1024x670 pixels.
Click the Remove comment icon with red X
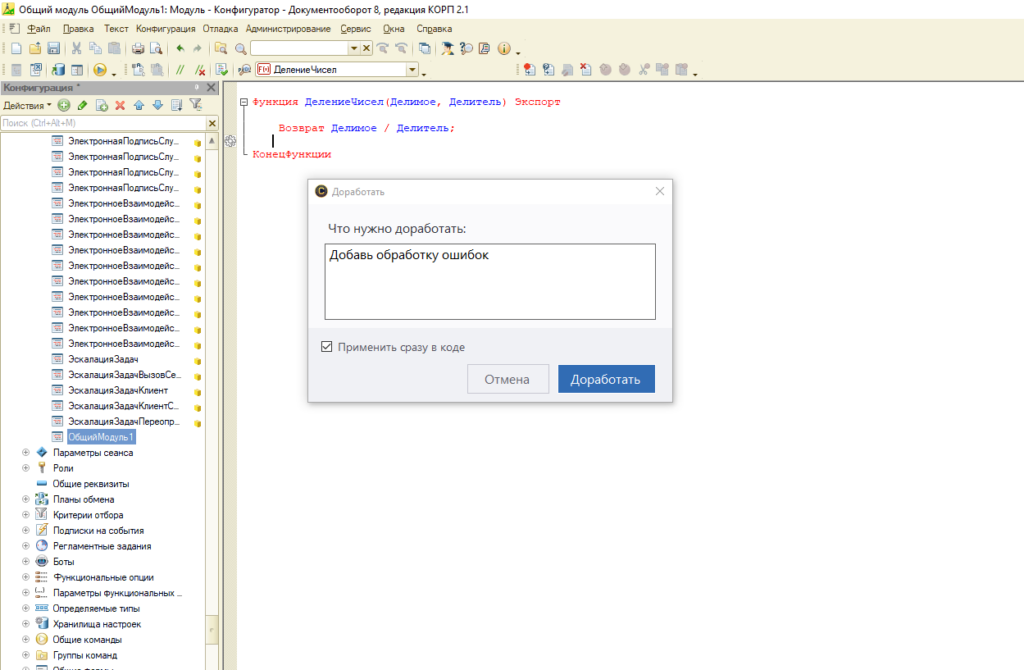[200, 69]
